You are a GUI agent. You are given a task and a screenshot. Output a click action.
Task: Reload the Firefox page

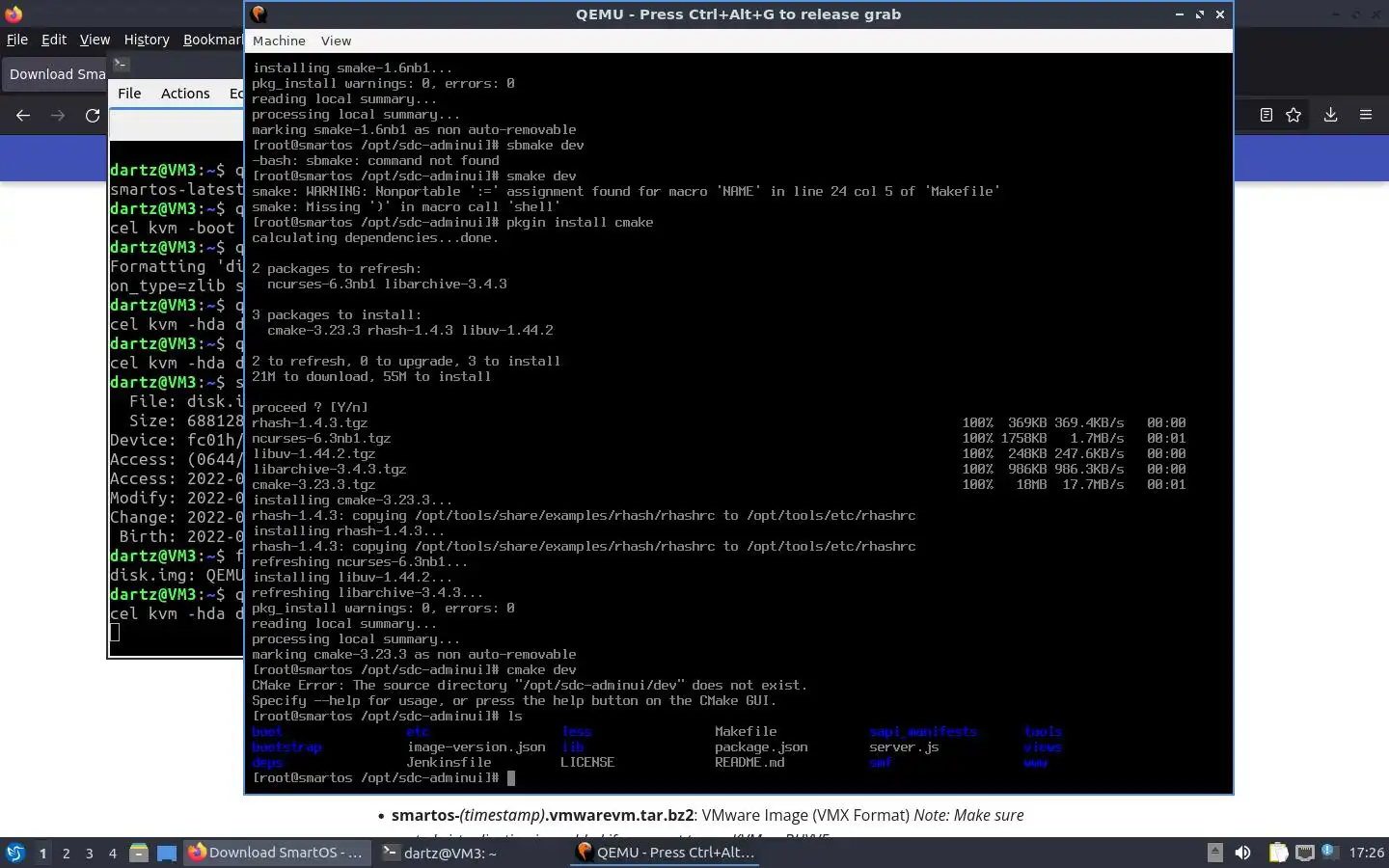[x=93, y=115]
